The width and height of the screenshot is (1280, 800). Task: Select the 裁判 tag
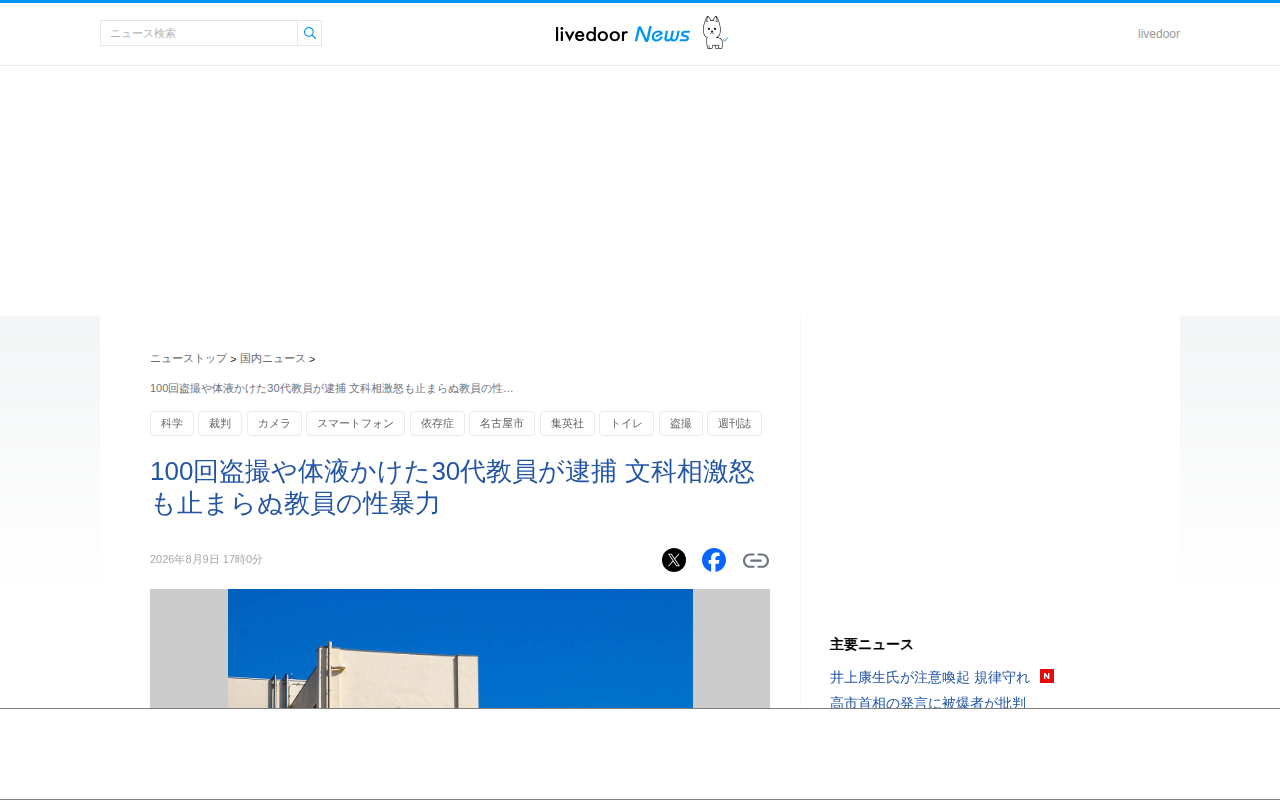220,424
